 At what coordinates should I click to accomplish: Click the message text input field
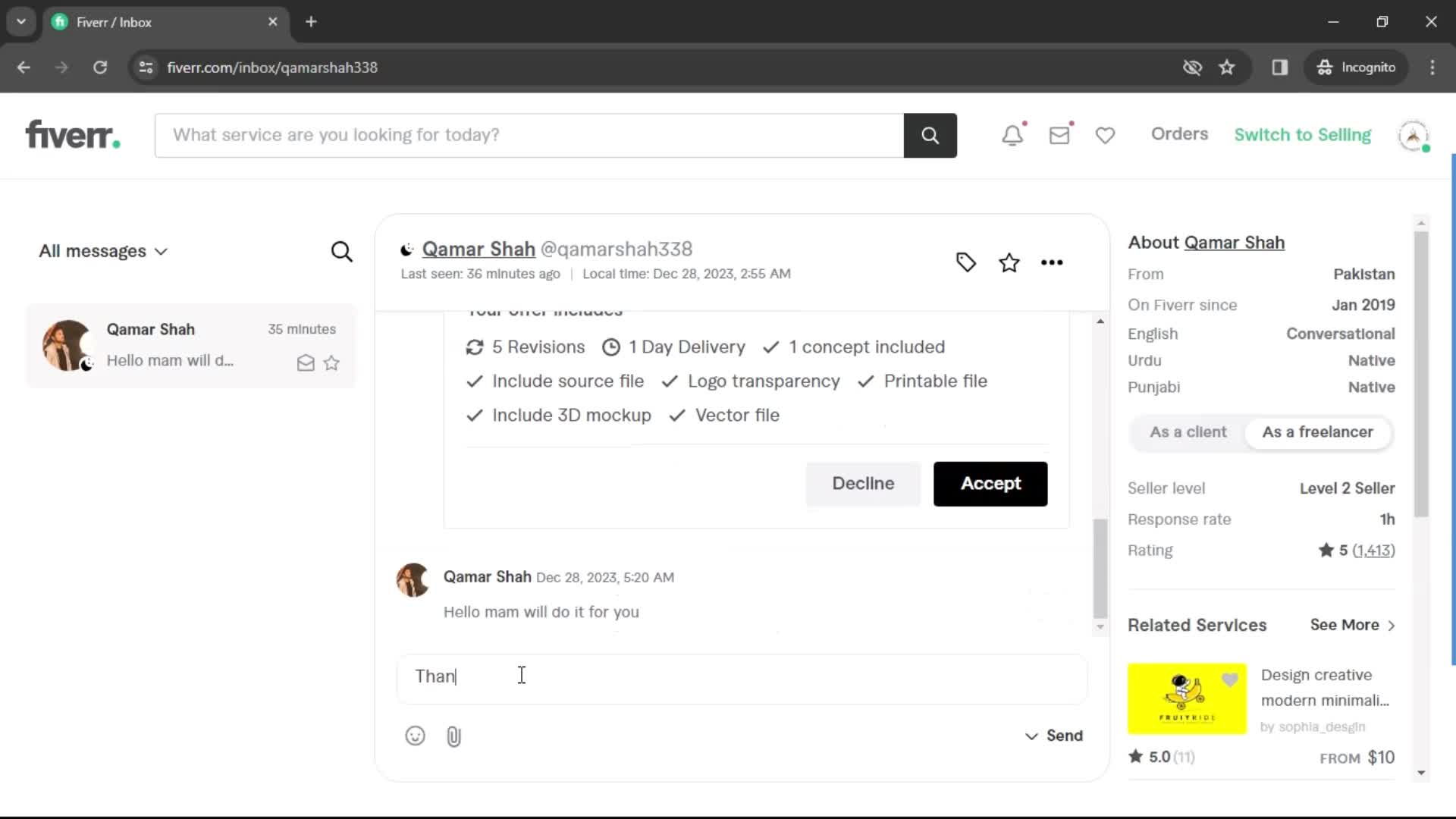tap(741, 676)
